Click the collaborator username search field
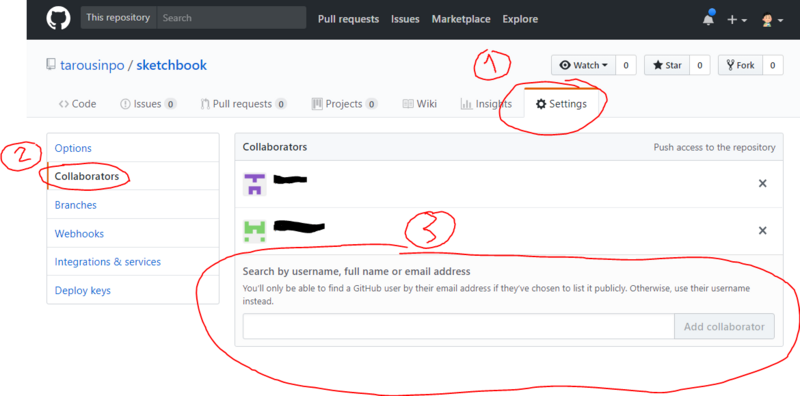800x396 pixels. click(x=459, y=327)
